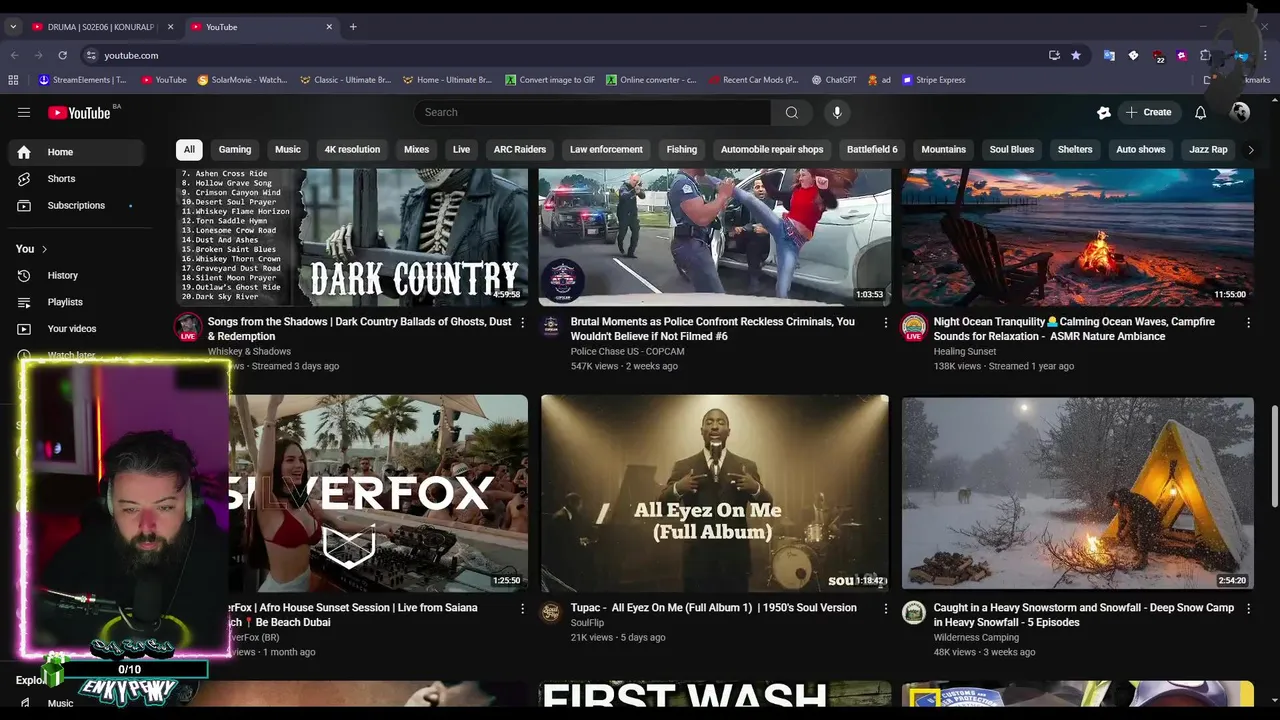The height and width of the screenshot is (720, 1280).
Task: Open the ChatGPT bookmark
Action: [833, 80]
